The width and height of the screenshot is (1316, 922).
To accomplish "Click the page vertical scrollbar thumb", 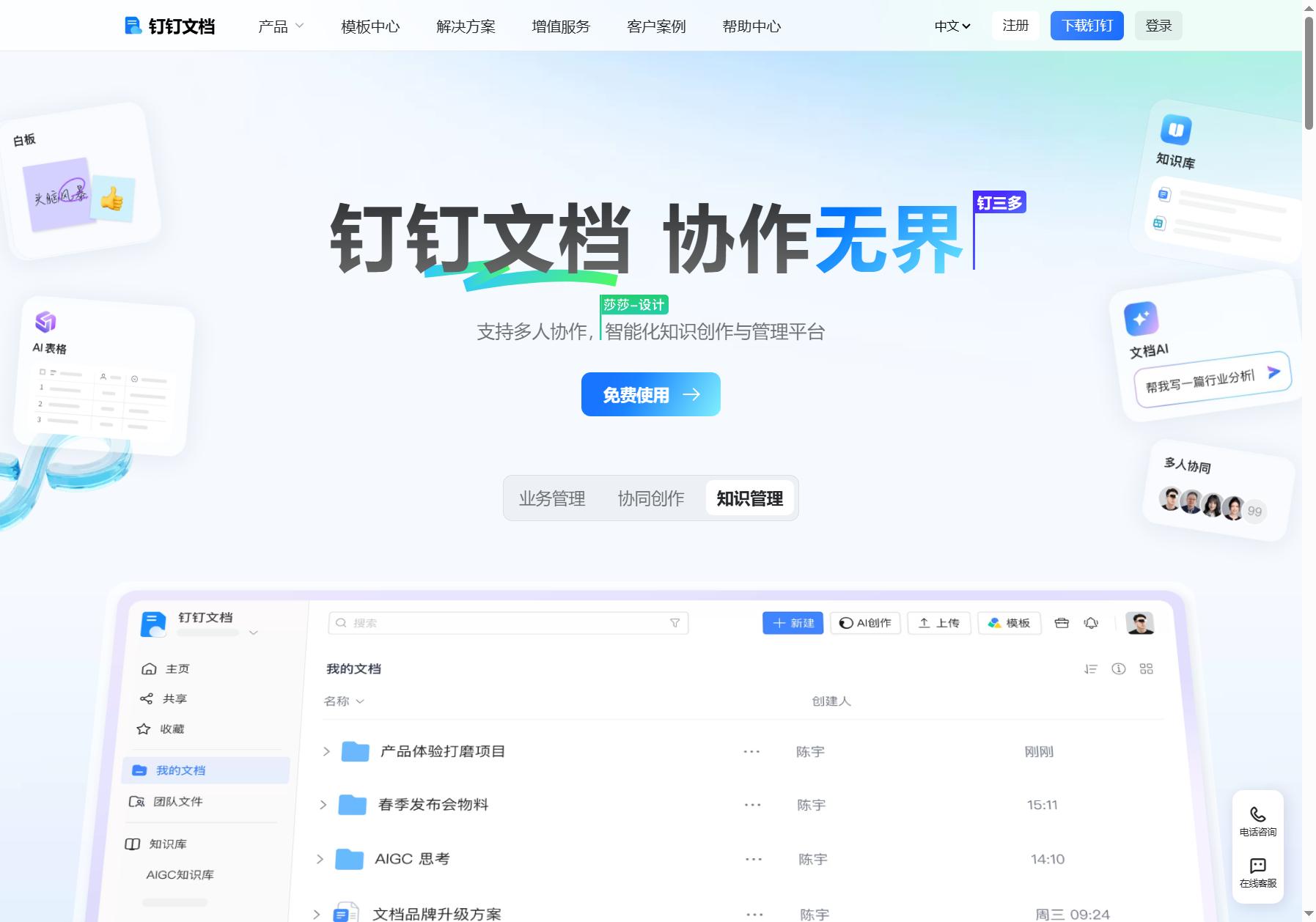I will (1309, 72).
